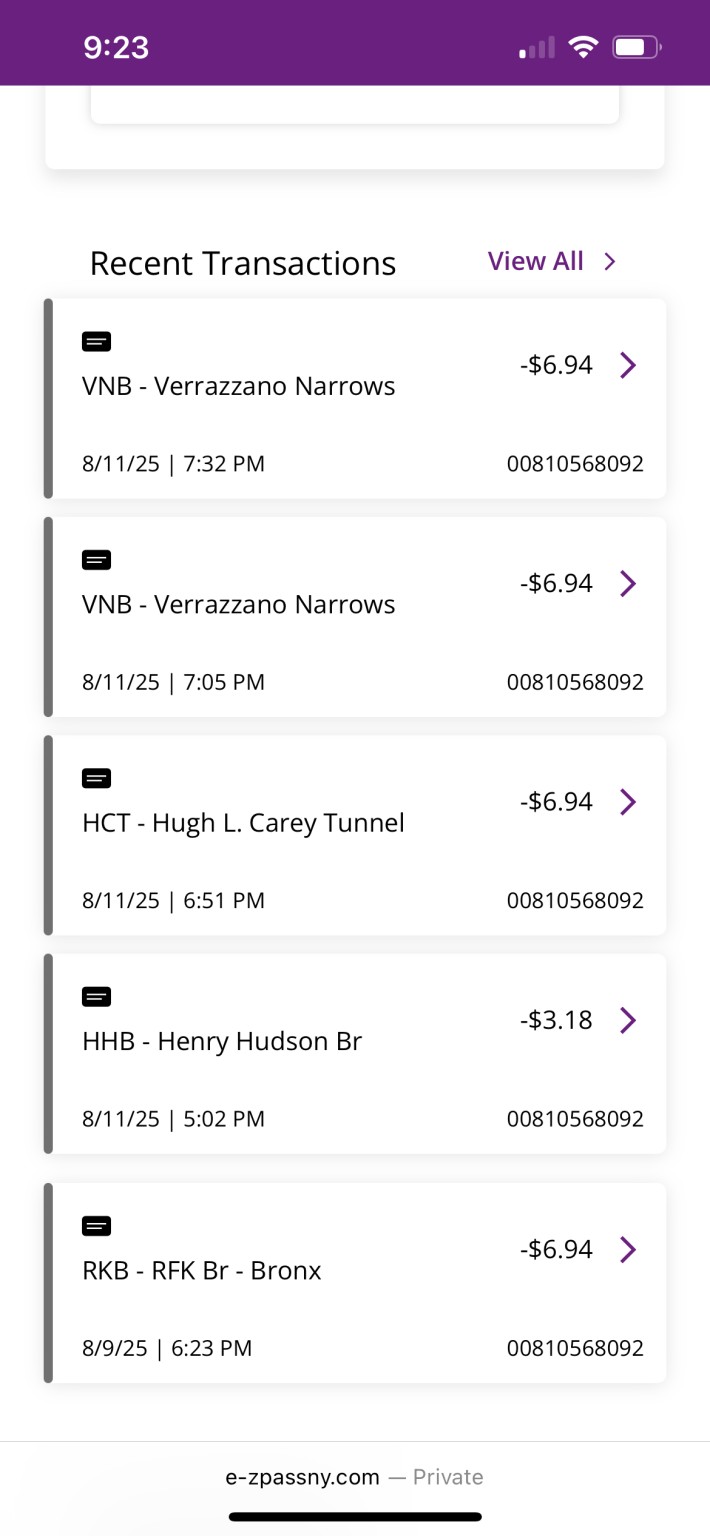Open Henry Hudson Br details chevron
710x1536 pixels.
point(628,1020)
